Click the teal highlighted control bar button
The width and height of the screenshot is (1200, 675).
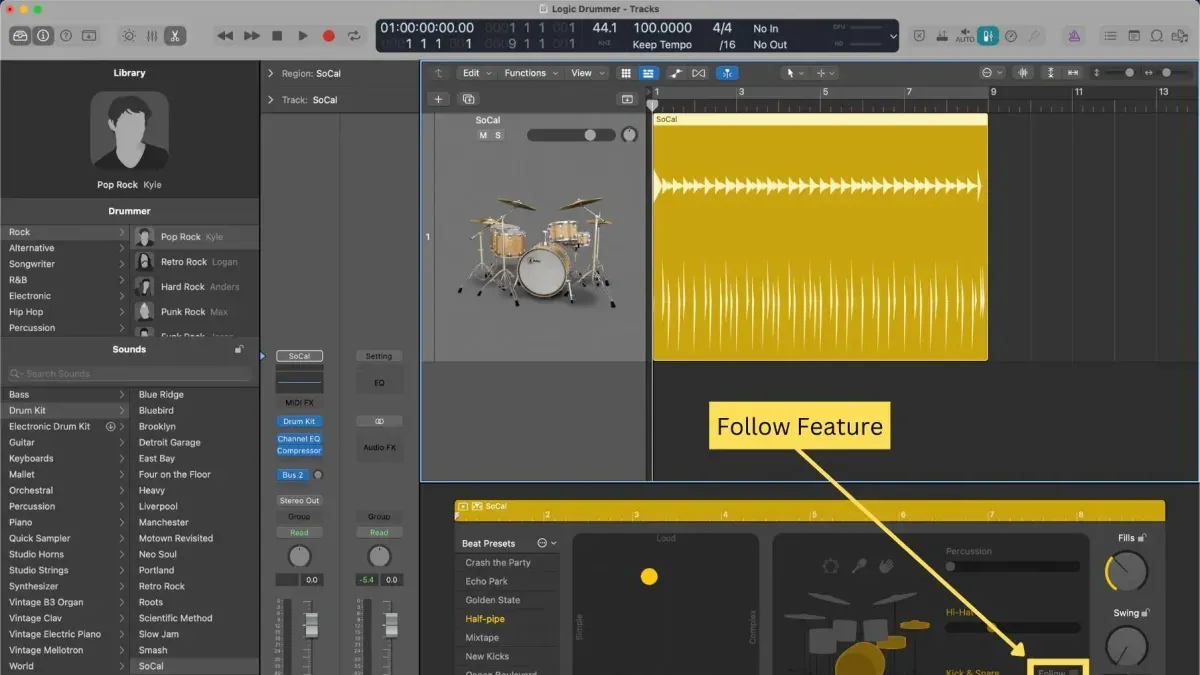point(987,36)
